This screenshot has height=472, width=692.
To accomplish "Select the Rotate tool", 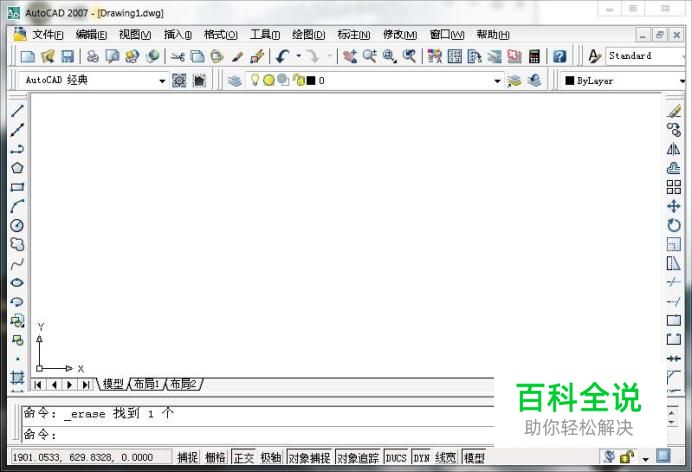I will [x=673, y=225].
